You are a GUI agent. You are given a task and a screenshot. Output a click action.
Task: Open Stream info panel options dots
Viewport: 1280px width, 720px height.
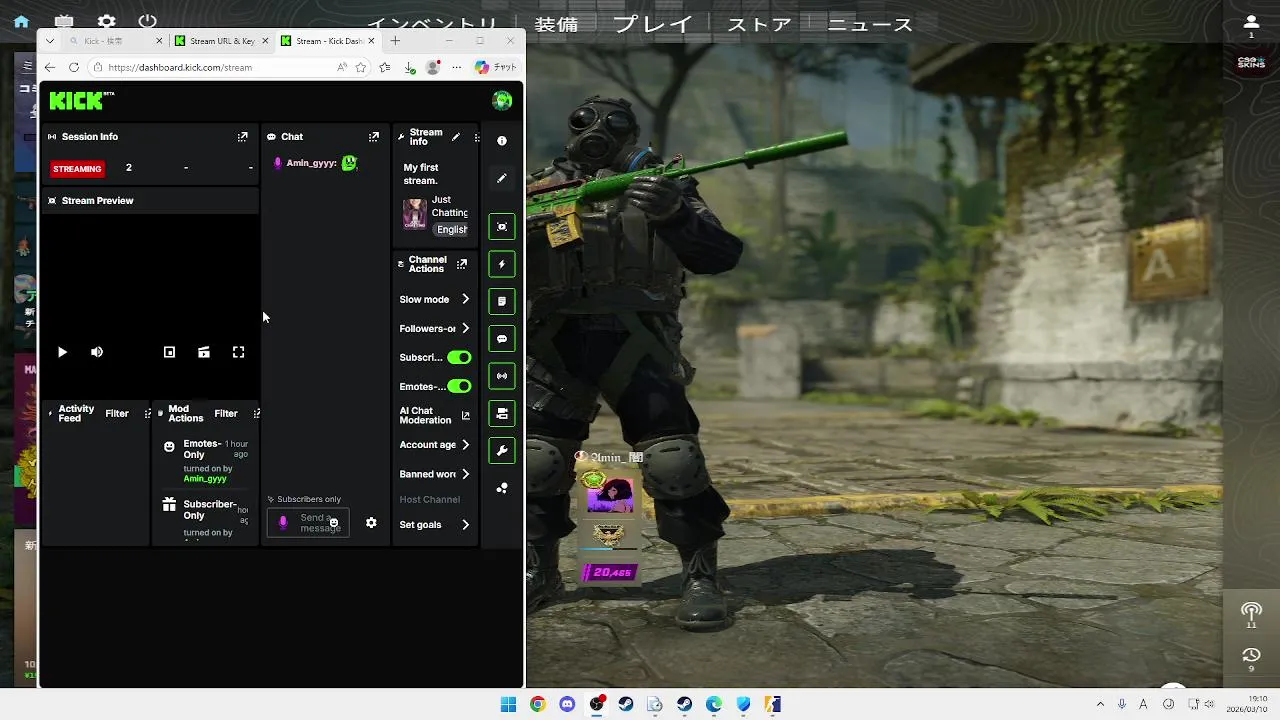[477, 137]
